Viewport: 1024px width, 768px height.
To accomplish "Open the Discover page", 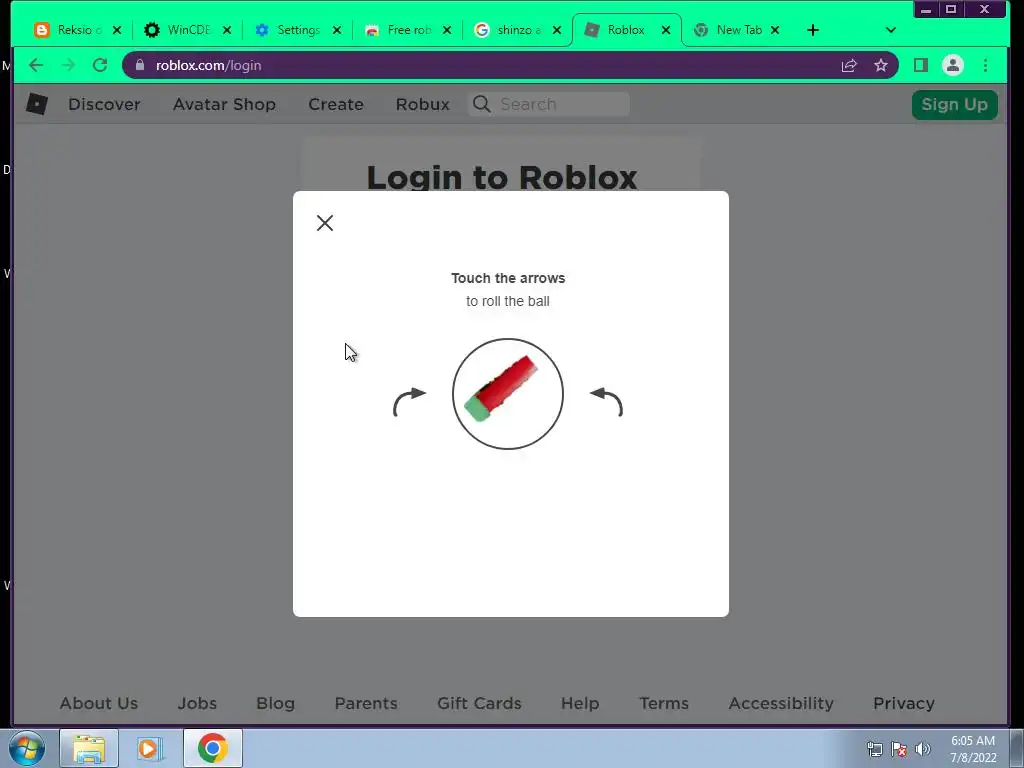I will tap(104, 104).
